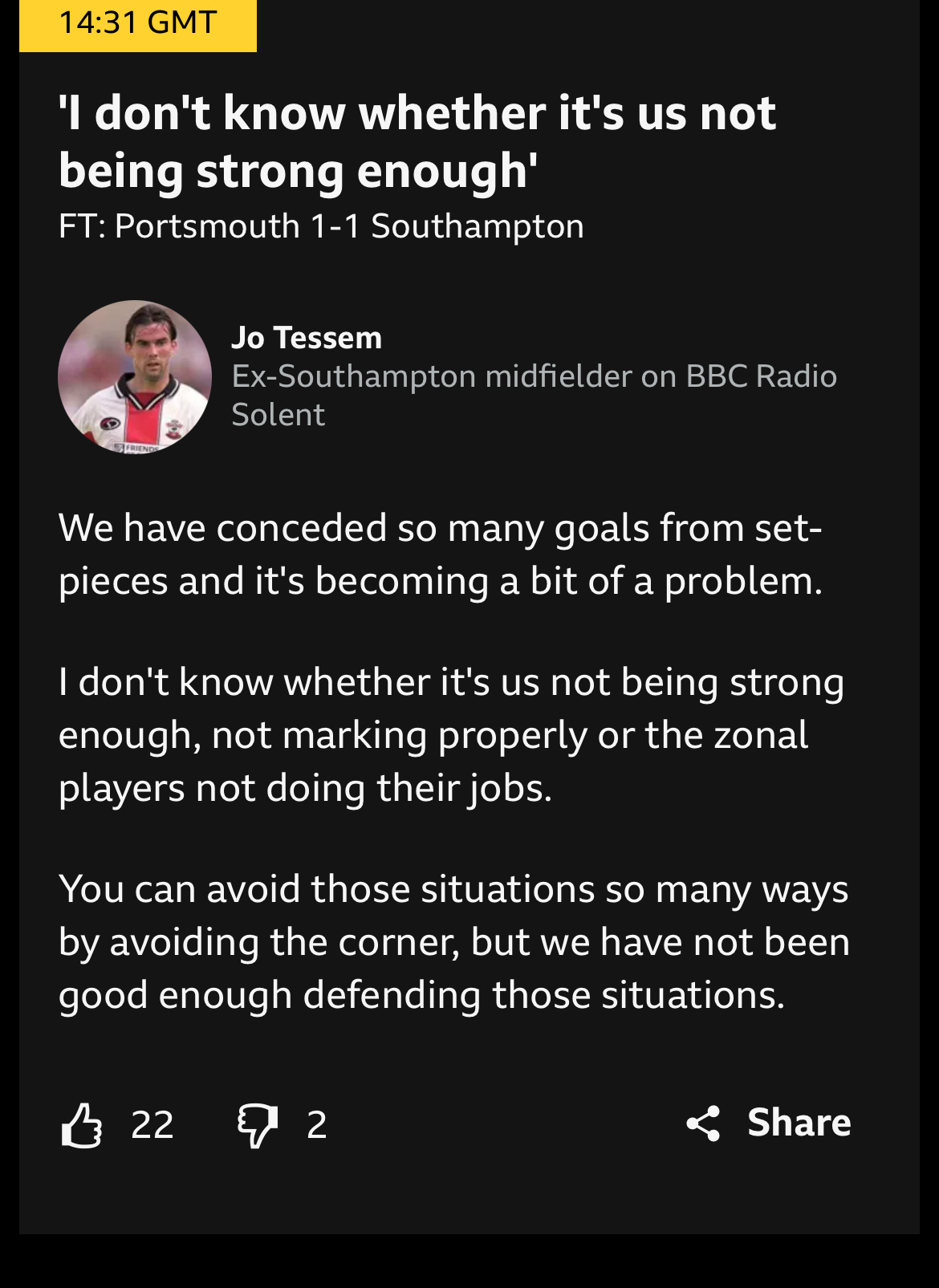Viewport: 939px width, 1288px height.
Task: Click the word Portsmouth in the score line
Action: click(207, 227)
